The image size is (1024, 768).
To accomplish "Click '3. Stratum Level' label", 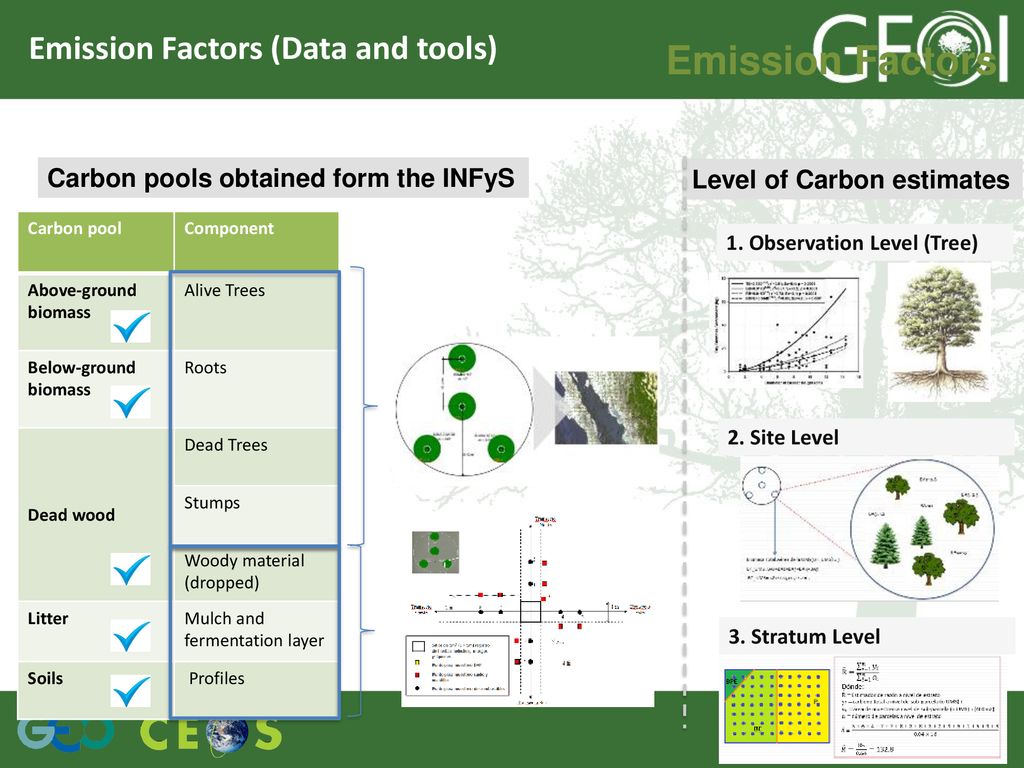I will click(804, 636).
